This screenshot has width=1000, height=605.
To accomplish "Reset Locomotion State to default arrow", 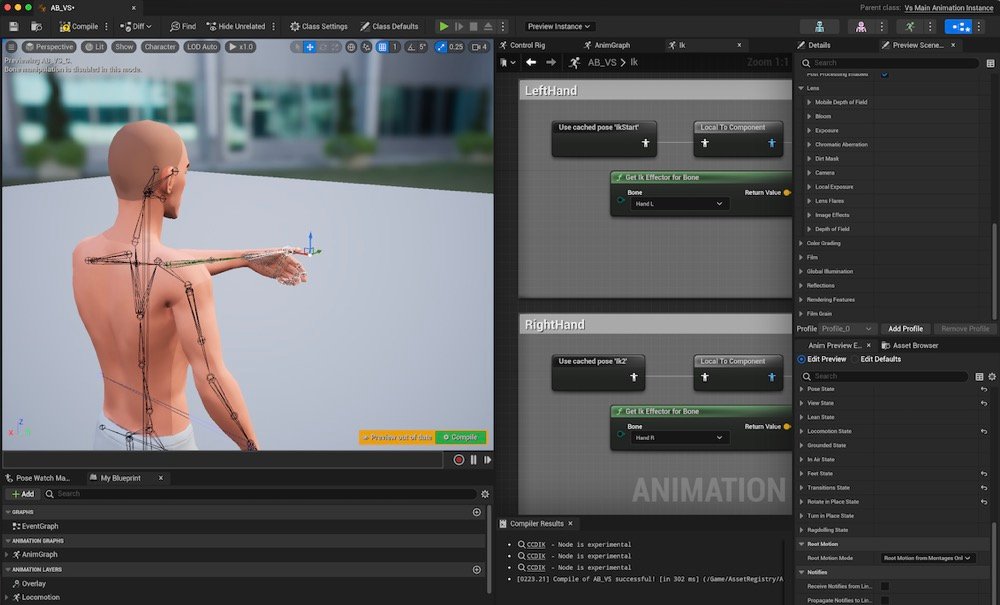I will click(983, 431).
